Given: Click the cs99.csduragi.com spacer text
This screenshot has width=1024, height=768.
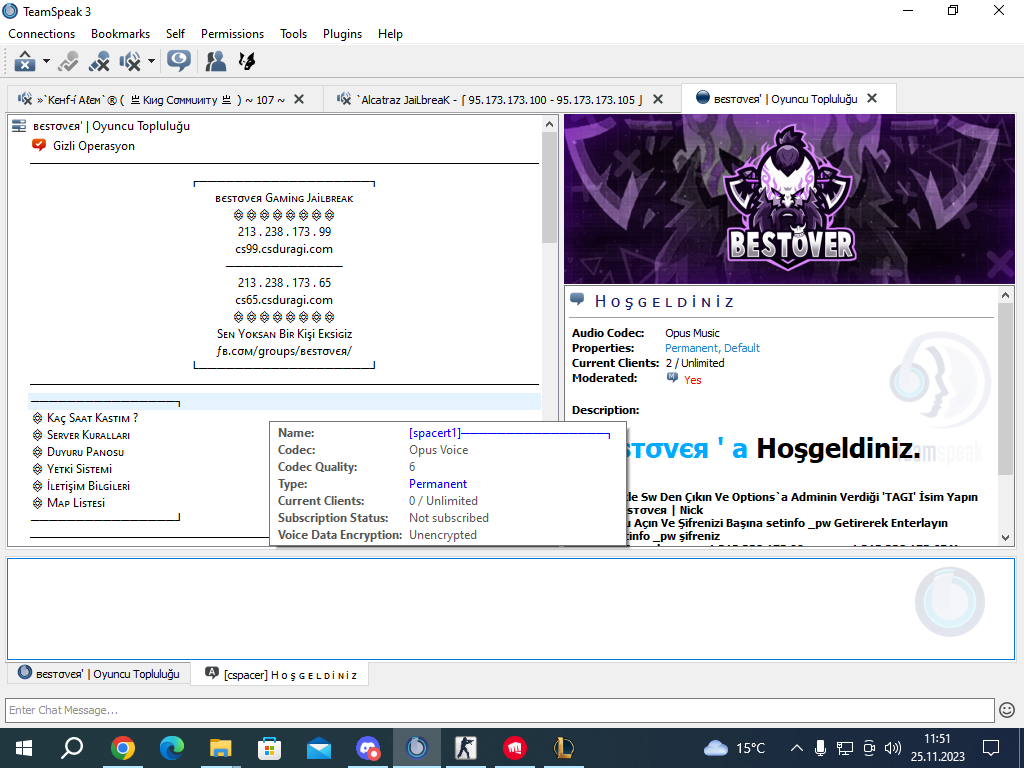Looking at the screenshot, I should 284,249.
